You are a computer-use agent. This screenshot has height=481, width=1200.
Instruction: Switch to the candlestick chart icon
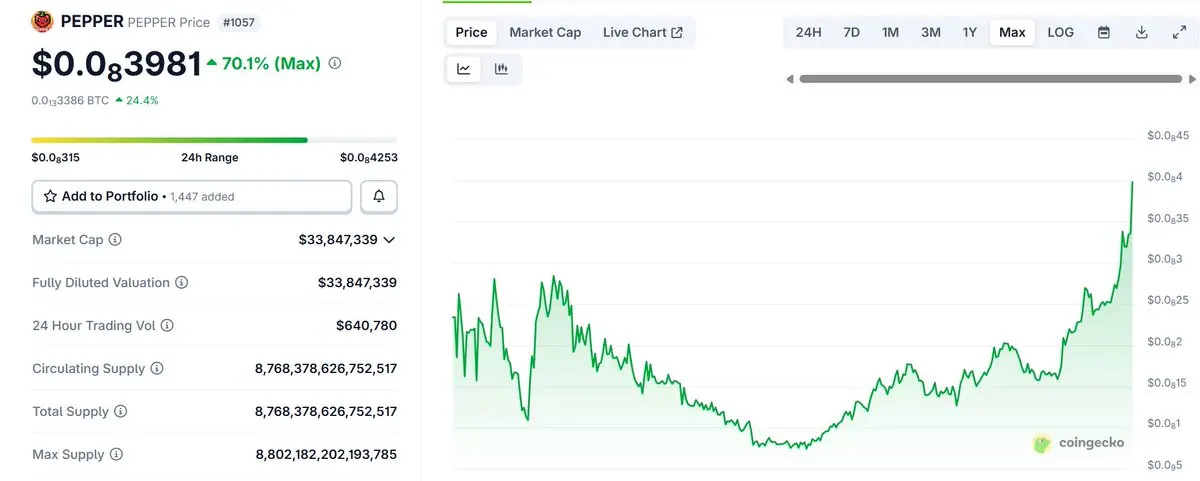click(501, 69)
